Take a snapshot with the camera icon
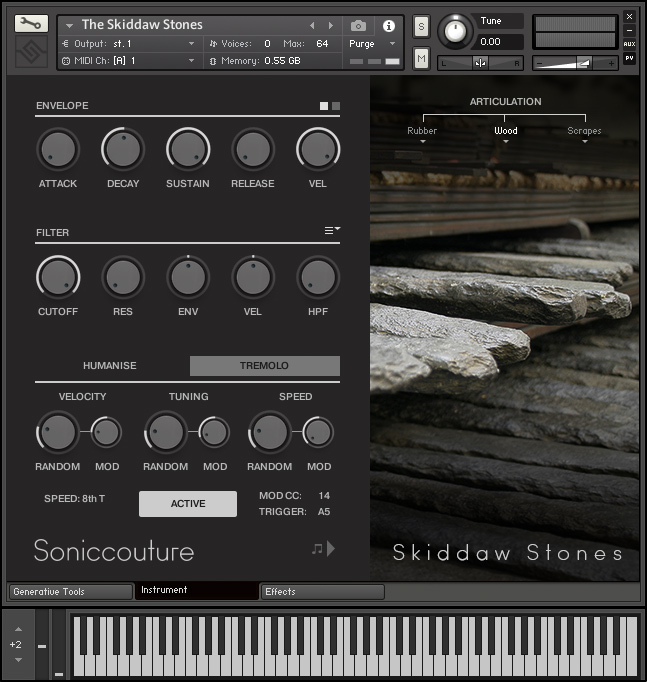Image resolution: width=647 pixels, height=682 pixels. [358, 26]
